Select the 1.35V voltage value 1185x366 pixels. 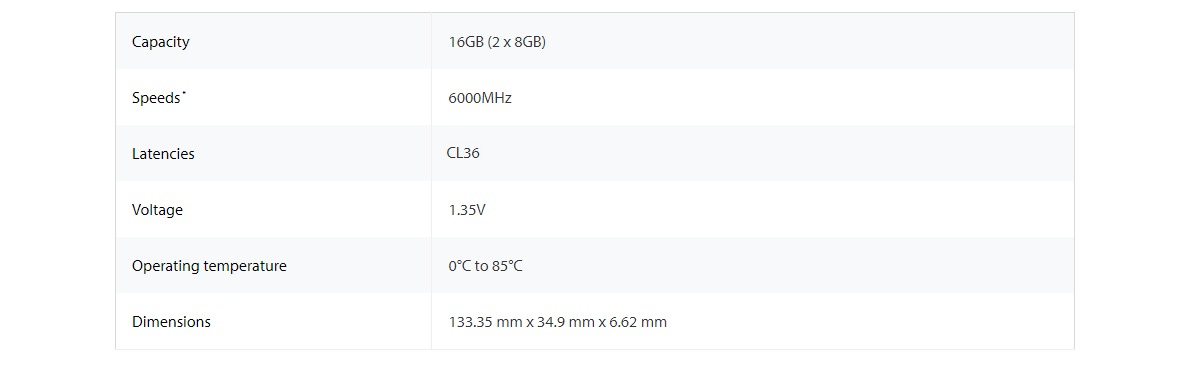pyautogui.click(x=467, y=210)
